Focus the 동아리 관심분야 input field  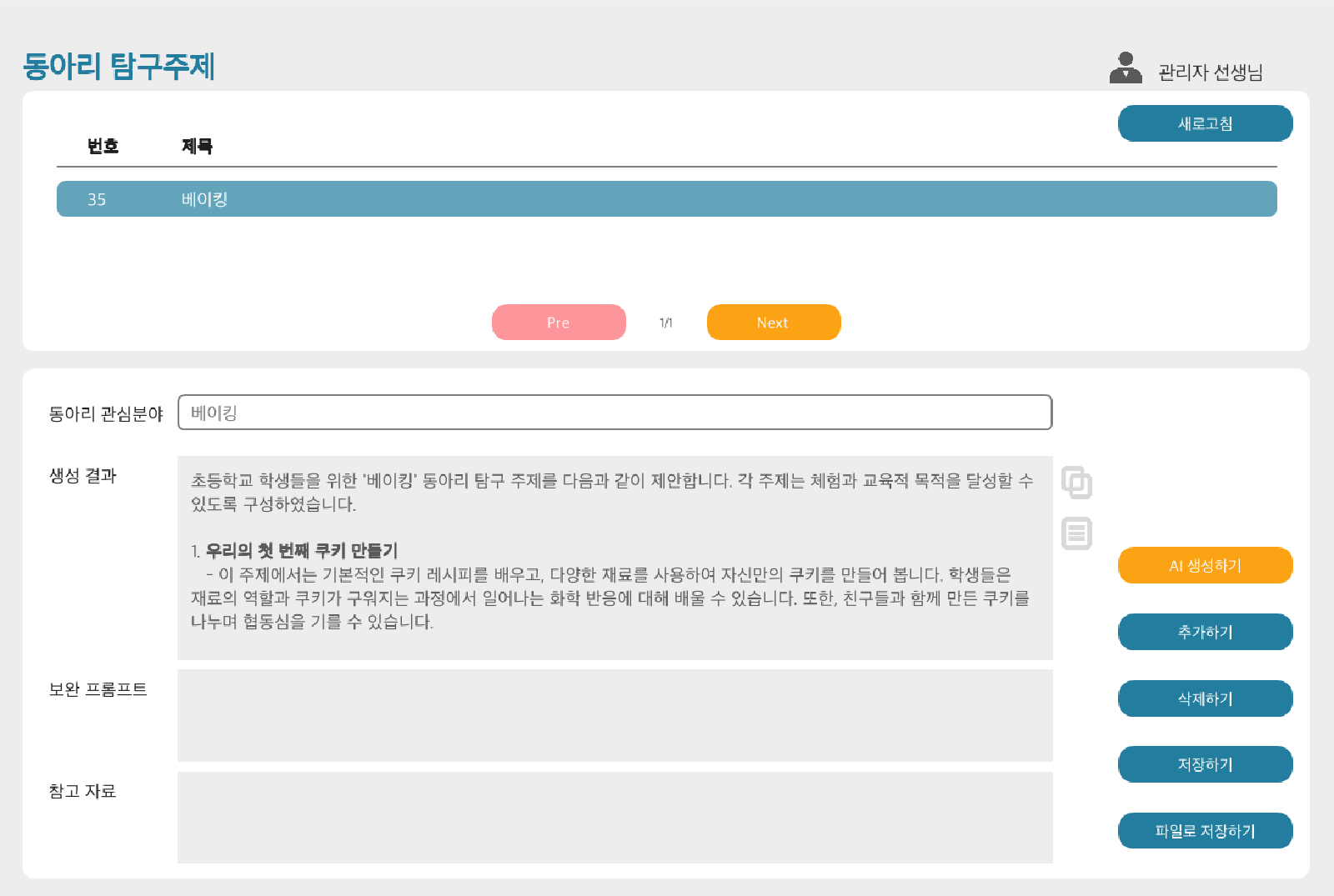614,413
